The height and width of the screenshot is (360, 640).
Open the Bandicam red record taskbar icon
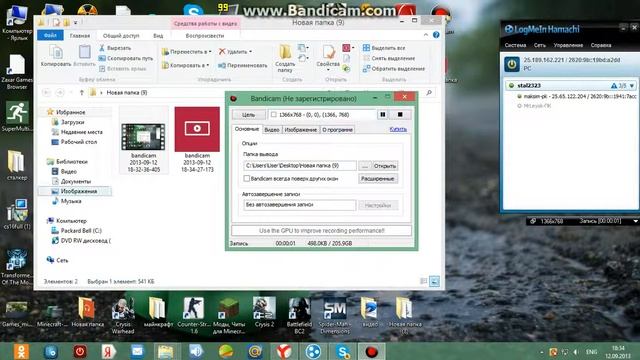(371, 351)
